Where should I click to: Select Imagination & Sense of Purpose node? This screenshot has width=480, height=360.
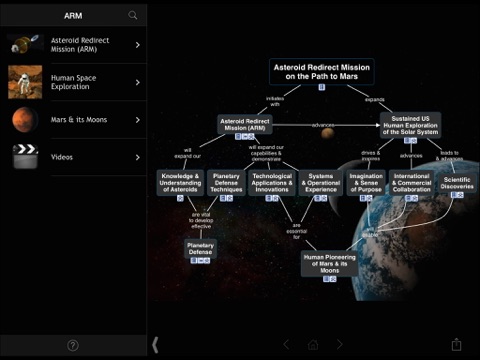pos(366,183)
